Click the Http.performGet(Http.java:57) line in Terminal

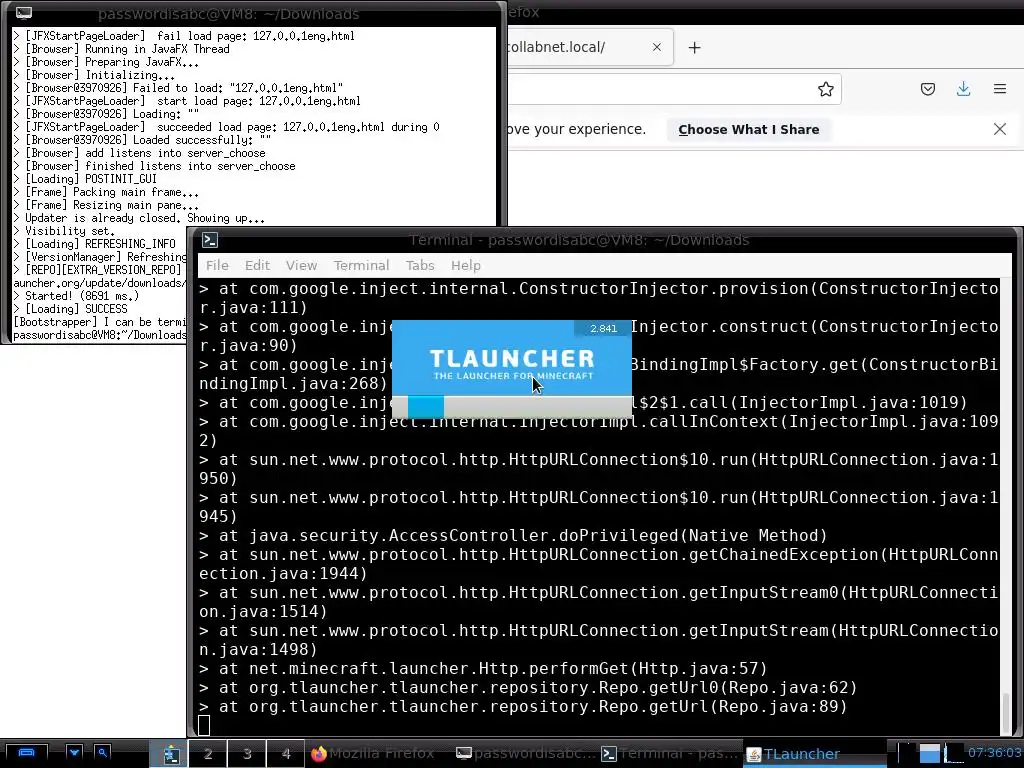click(483, 669)
